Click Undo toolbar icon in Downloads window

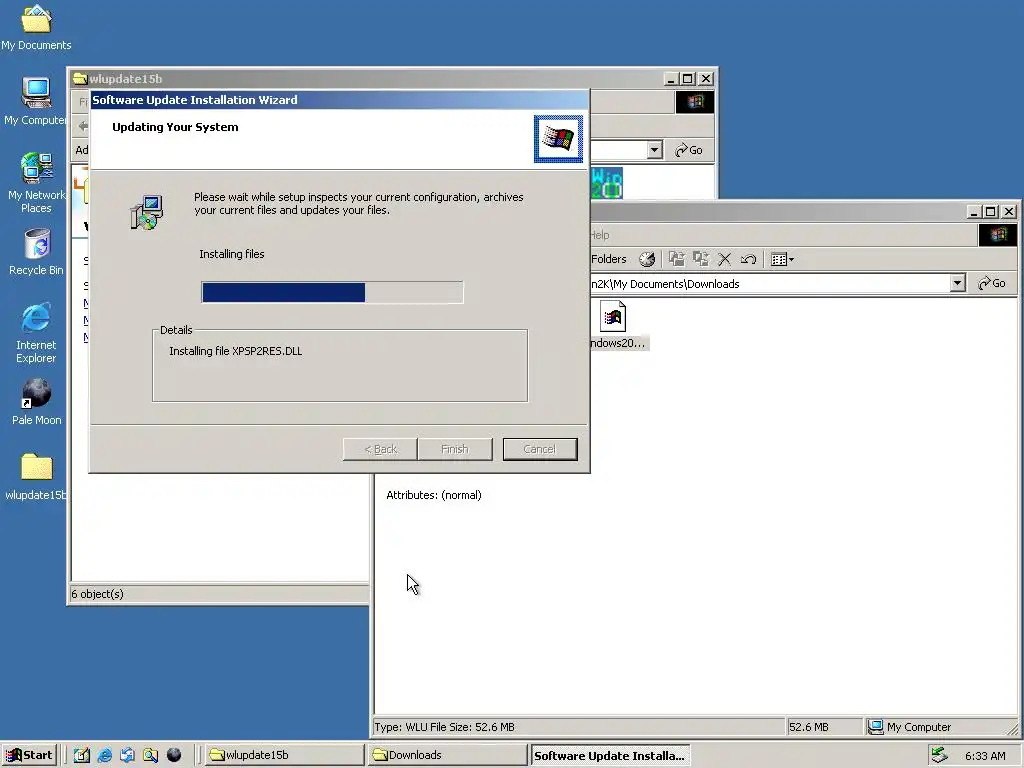748,259
